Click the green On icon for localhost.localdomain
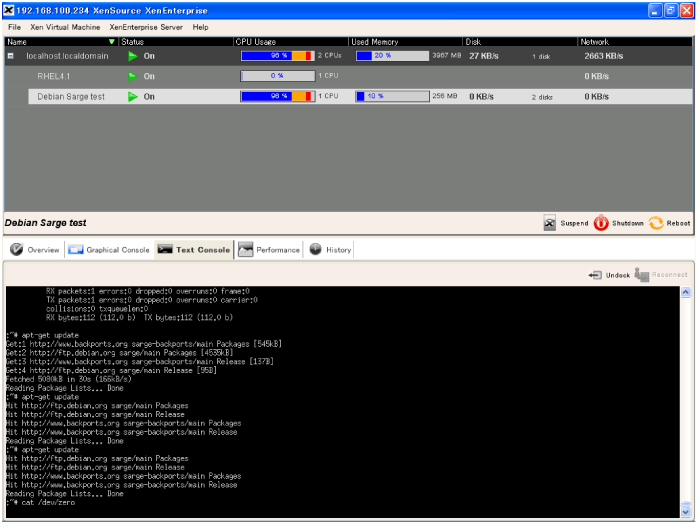This screenshot has width=700, height=530. coord(133,56)
